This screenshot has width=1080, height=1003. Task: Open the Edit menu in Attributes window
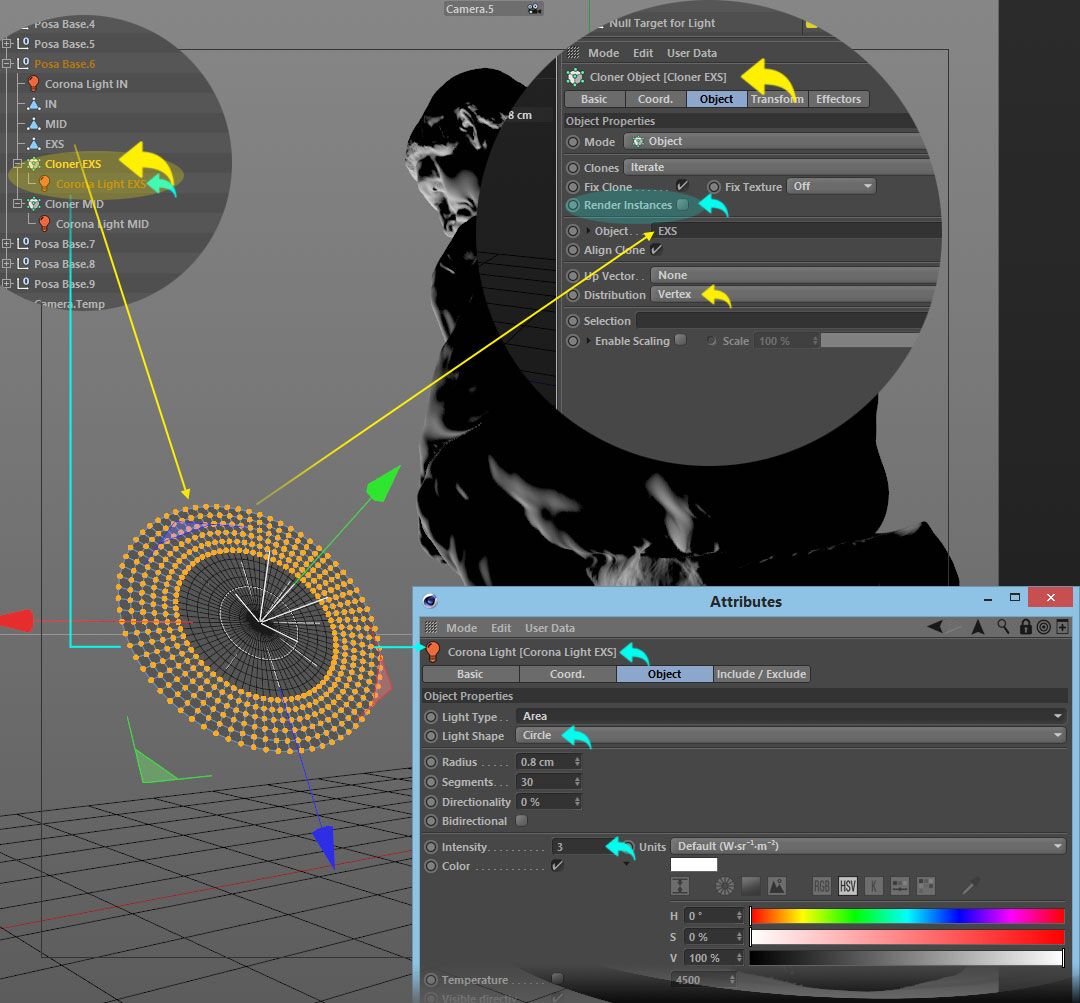coord(501,628)
